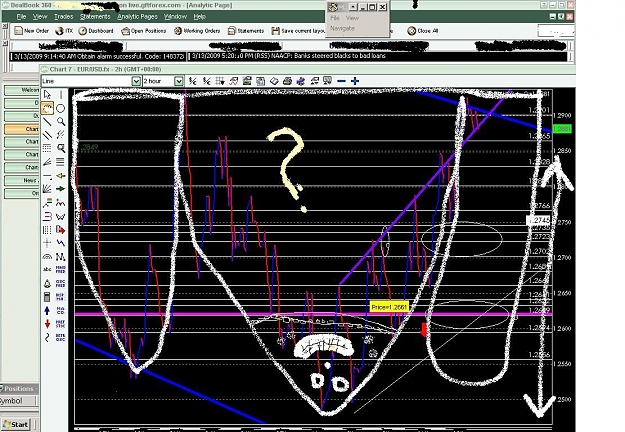Viewport: 625px width, 432px height.
Task: Open the View menu in DealBook
Action: pyautogui.click(x=39, y=17)
